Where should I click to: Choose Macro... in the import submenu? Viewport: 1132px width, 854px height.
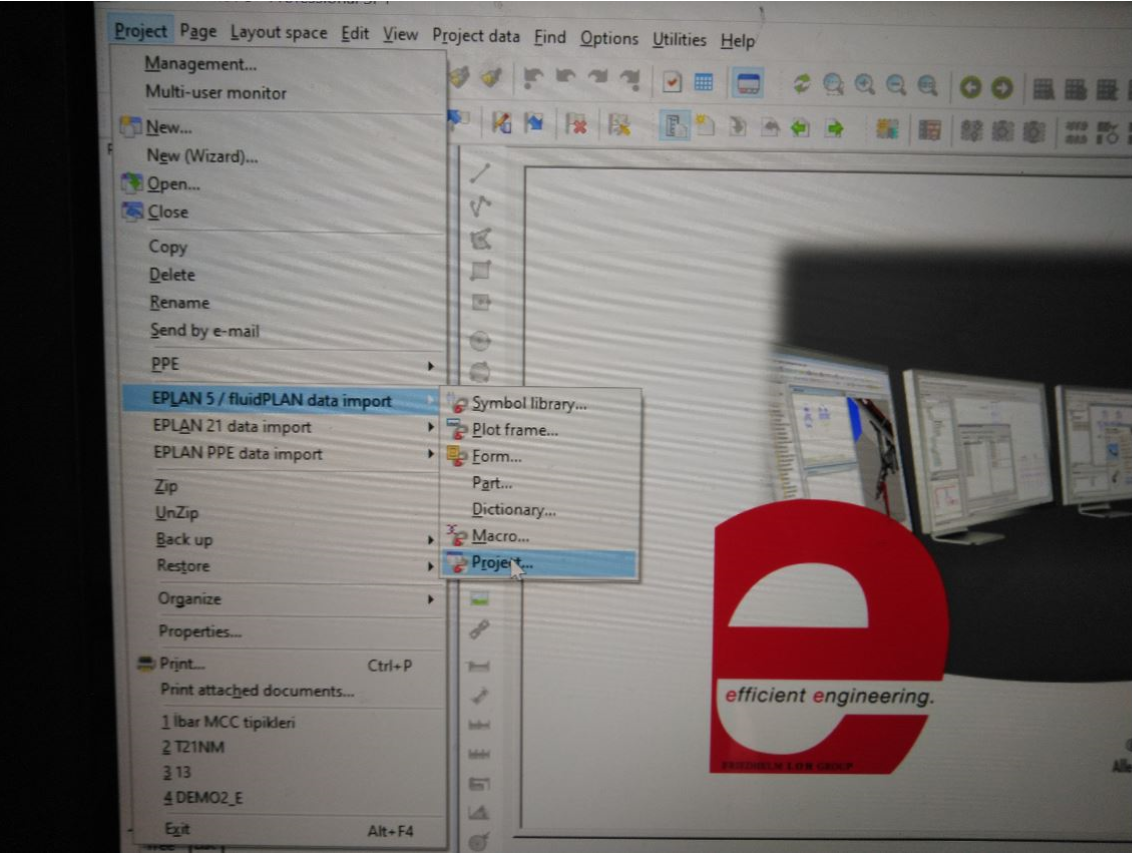[x=539, y=536]
